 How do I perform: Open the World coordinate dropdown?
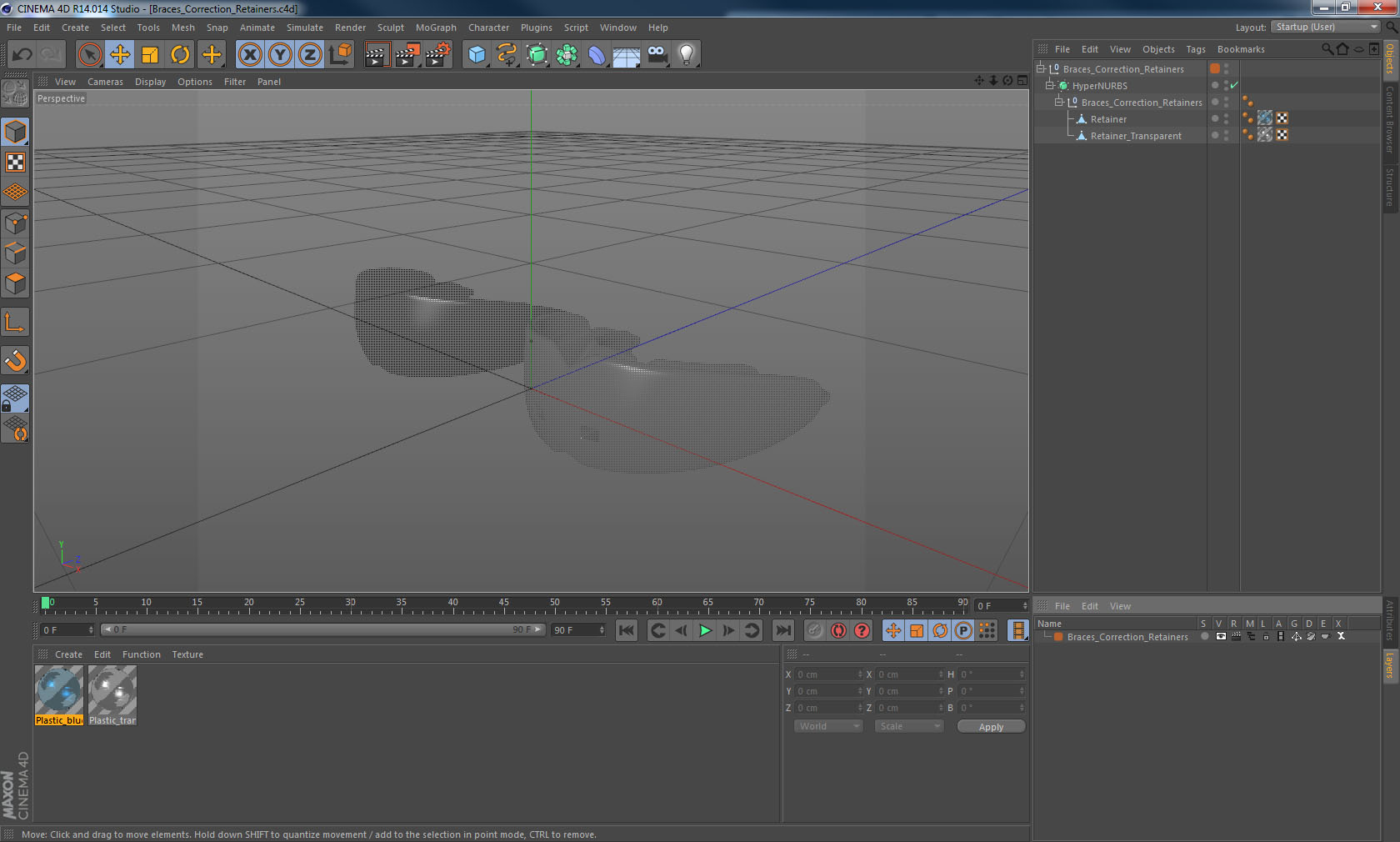828,726
